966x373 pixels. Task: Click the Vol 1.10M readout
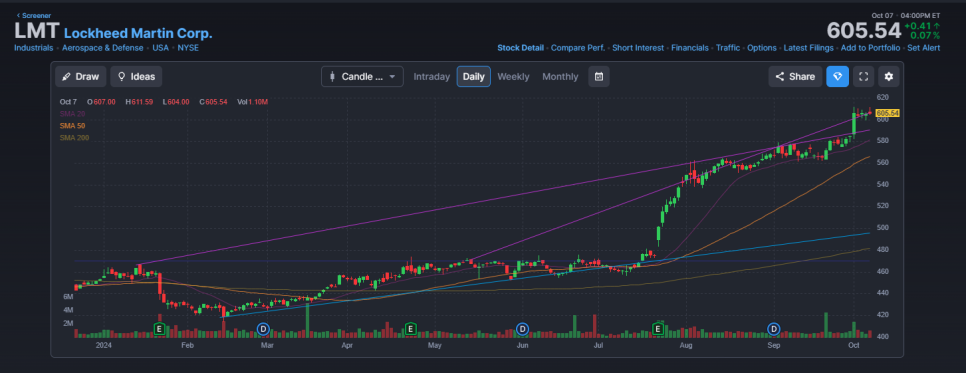click(x=253, y=102)
